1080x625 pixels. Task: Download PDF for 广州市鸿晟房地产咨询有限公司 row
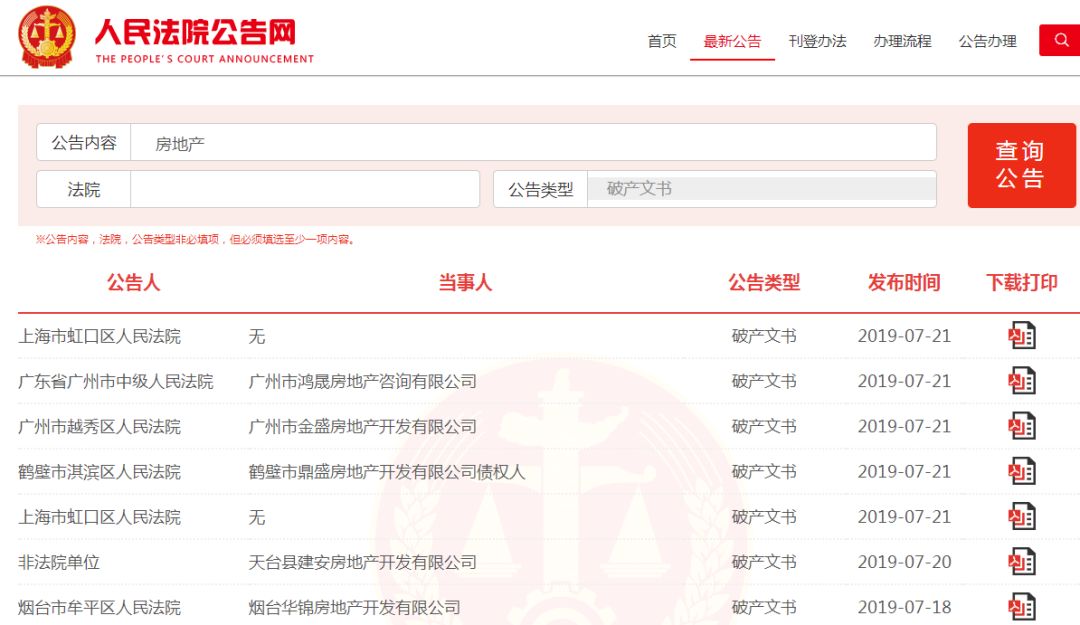tap(1021, 381)
